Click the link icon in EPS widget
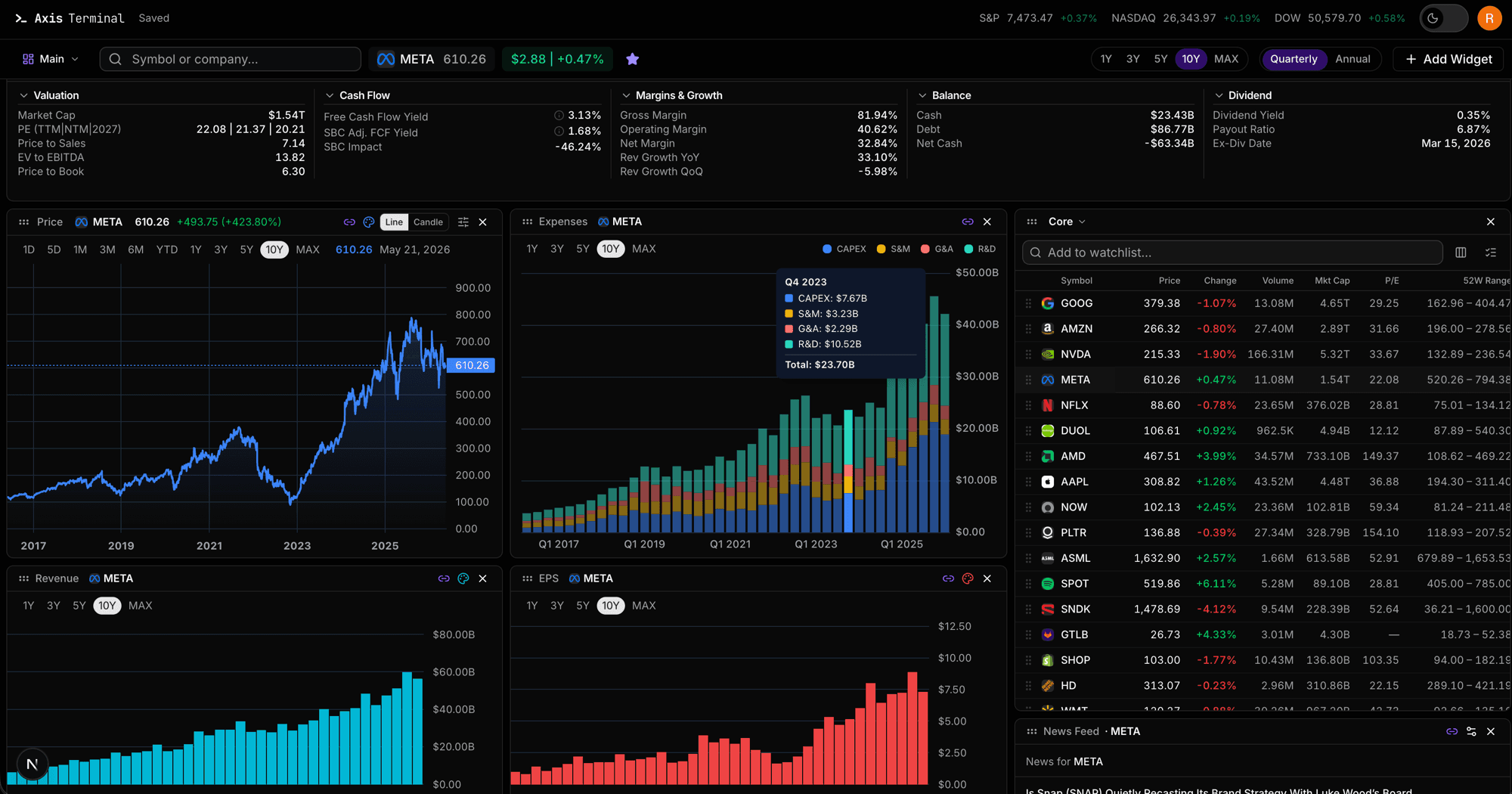The width and height of the screenshot is (1512, 794). tap(948, 578)
